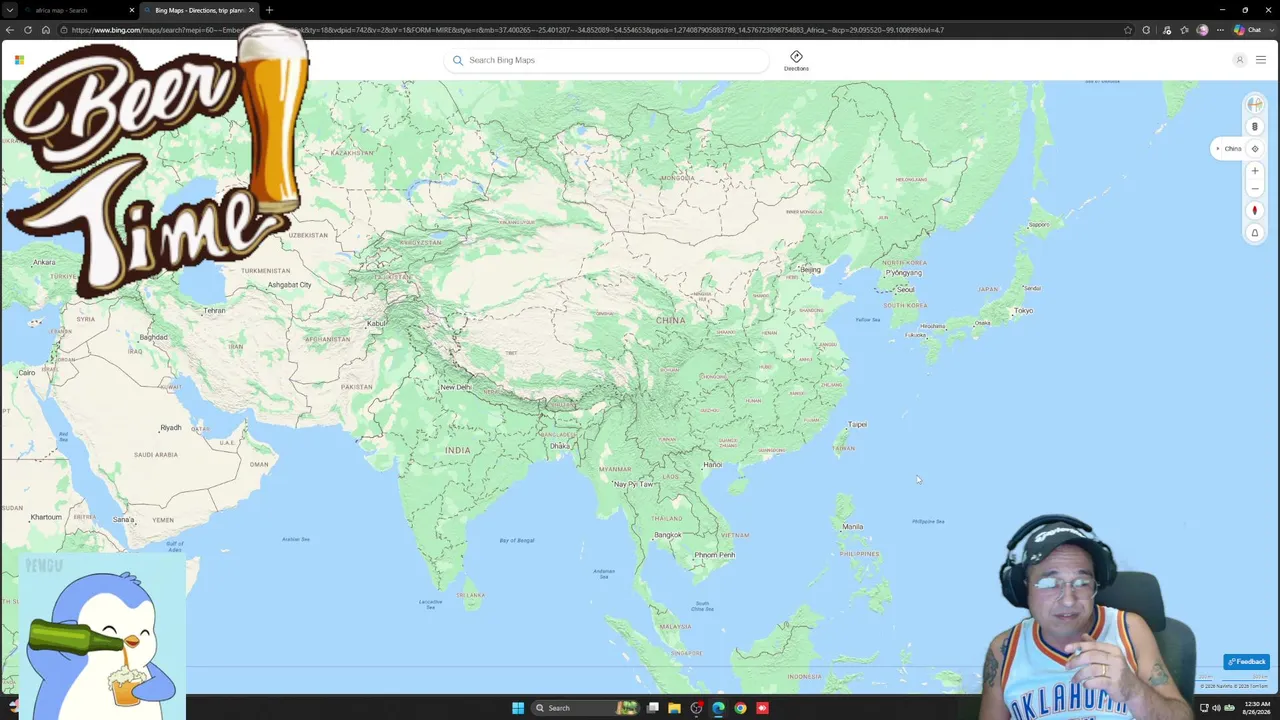Click the Tehran city label on map
1280x720 pixels.
(215, 311)
